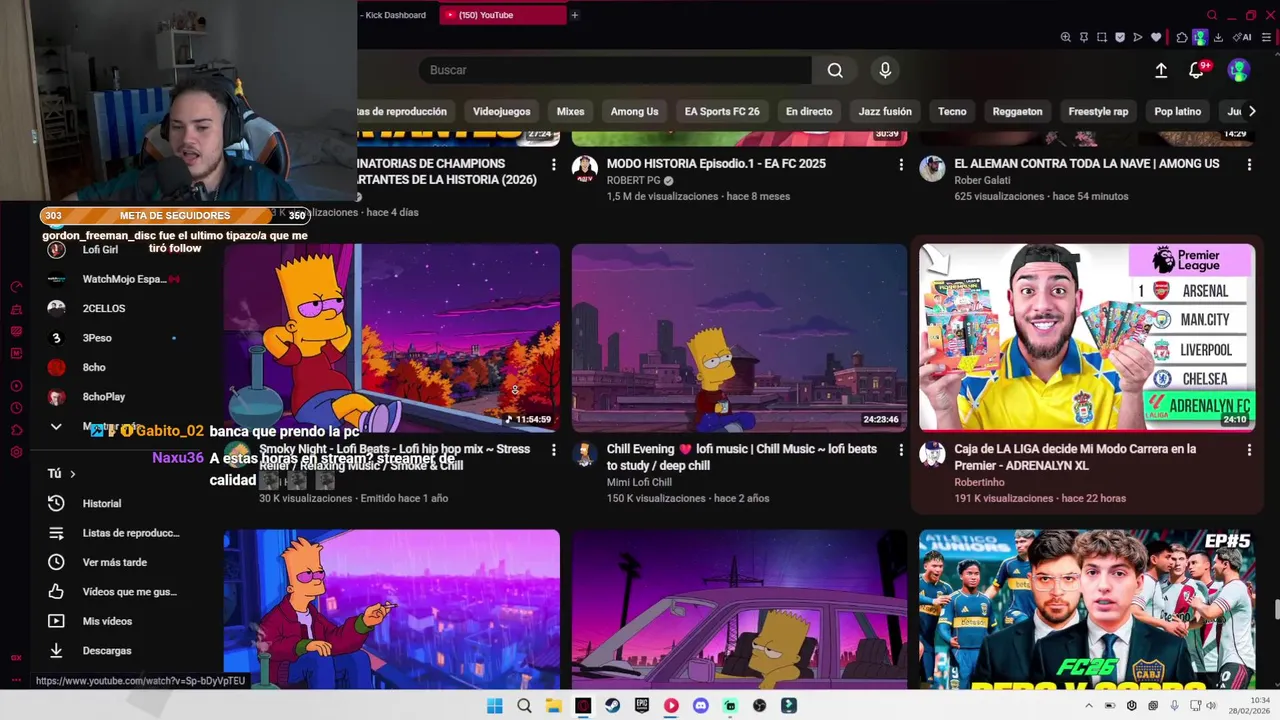Open browser easy setup sliders icon
The height and width of the screenshot is (720, 1280).
point(1267,37)
